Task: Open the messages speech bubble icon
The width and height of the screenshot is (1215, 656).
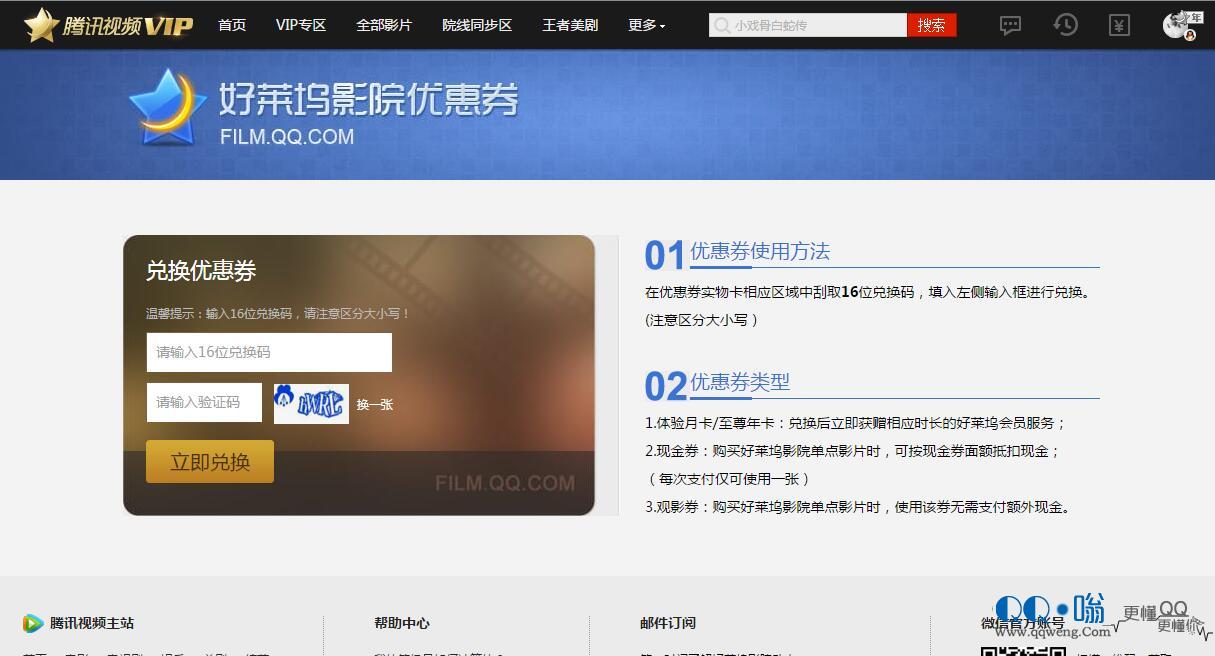Action: (x=1011, y=25)
